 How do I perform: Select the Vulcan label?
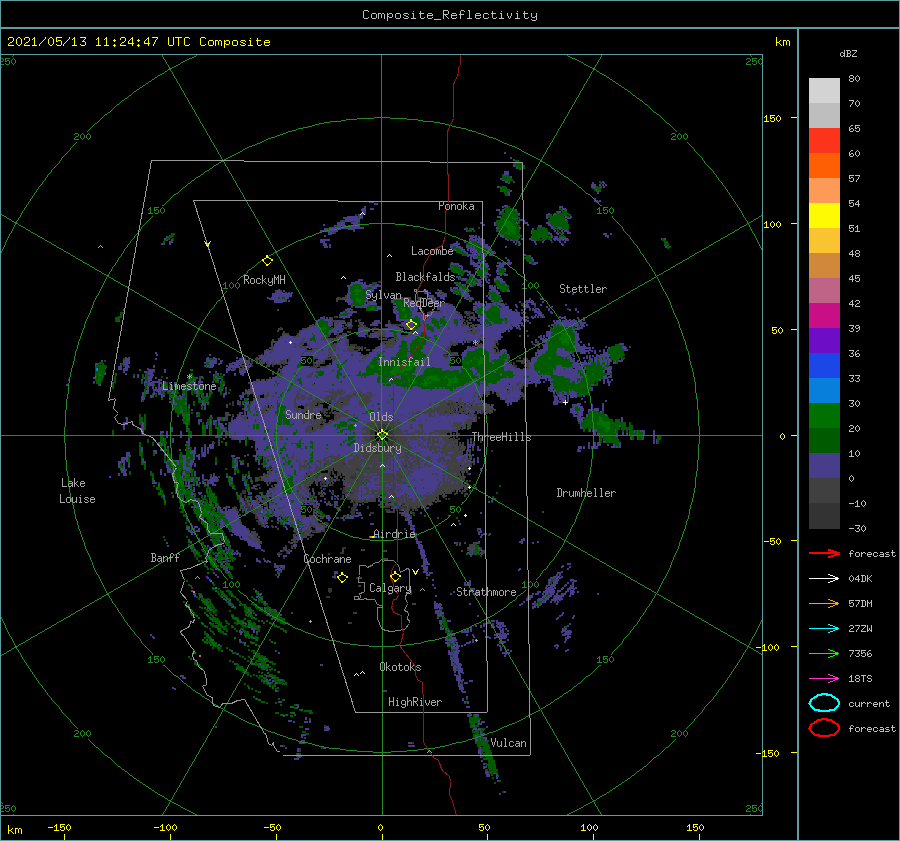(508, 743)
